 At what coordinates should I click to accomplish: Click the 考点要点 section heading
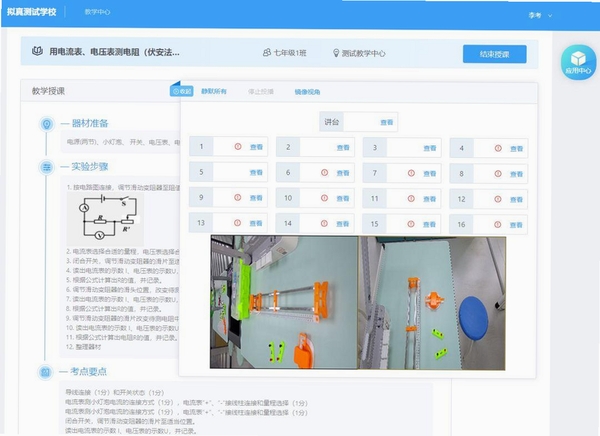88,371
